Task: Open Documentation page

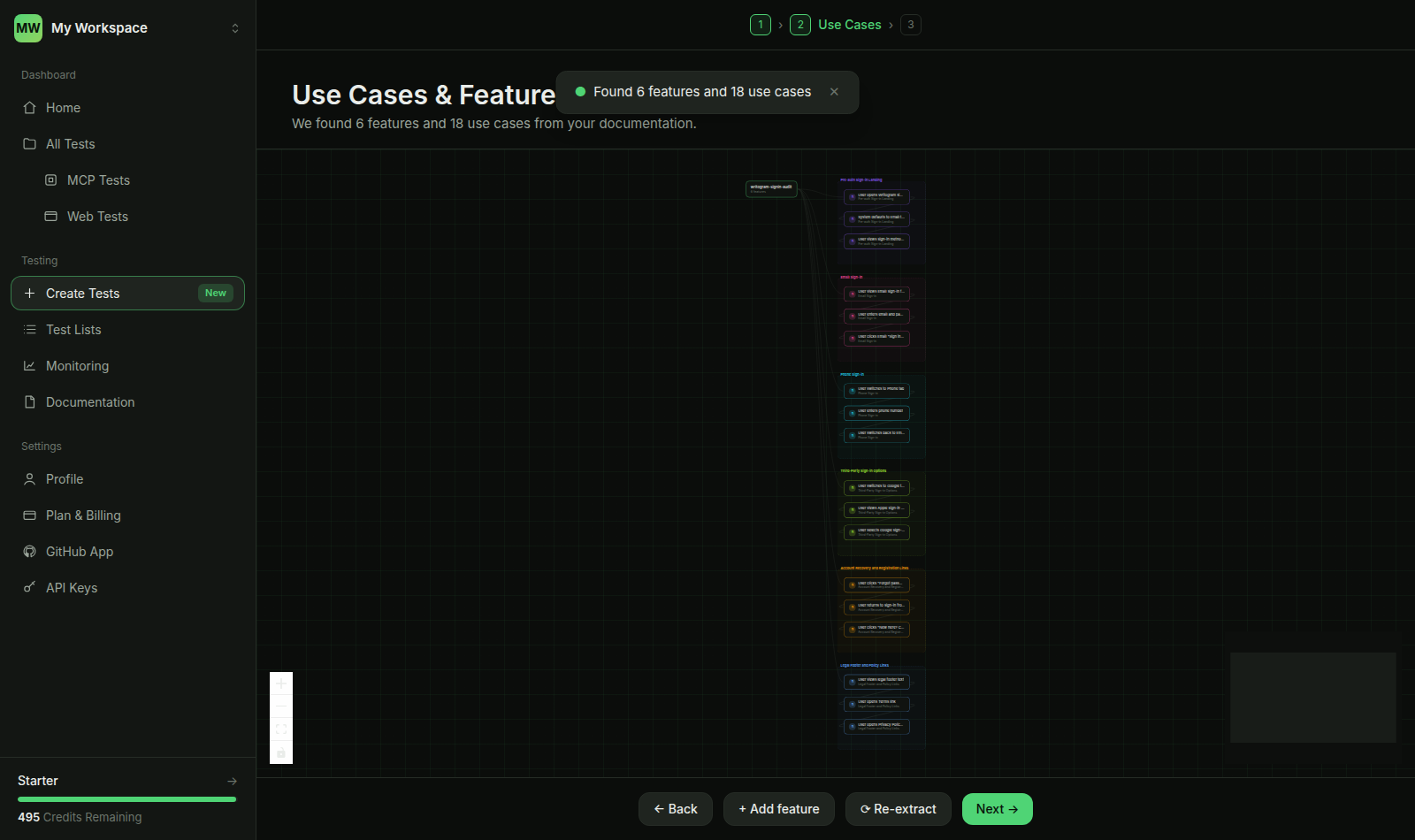Action: pos(127,402)
